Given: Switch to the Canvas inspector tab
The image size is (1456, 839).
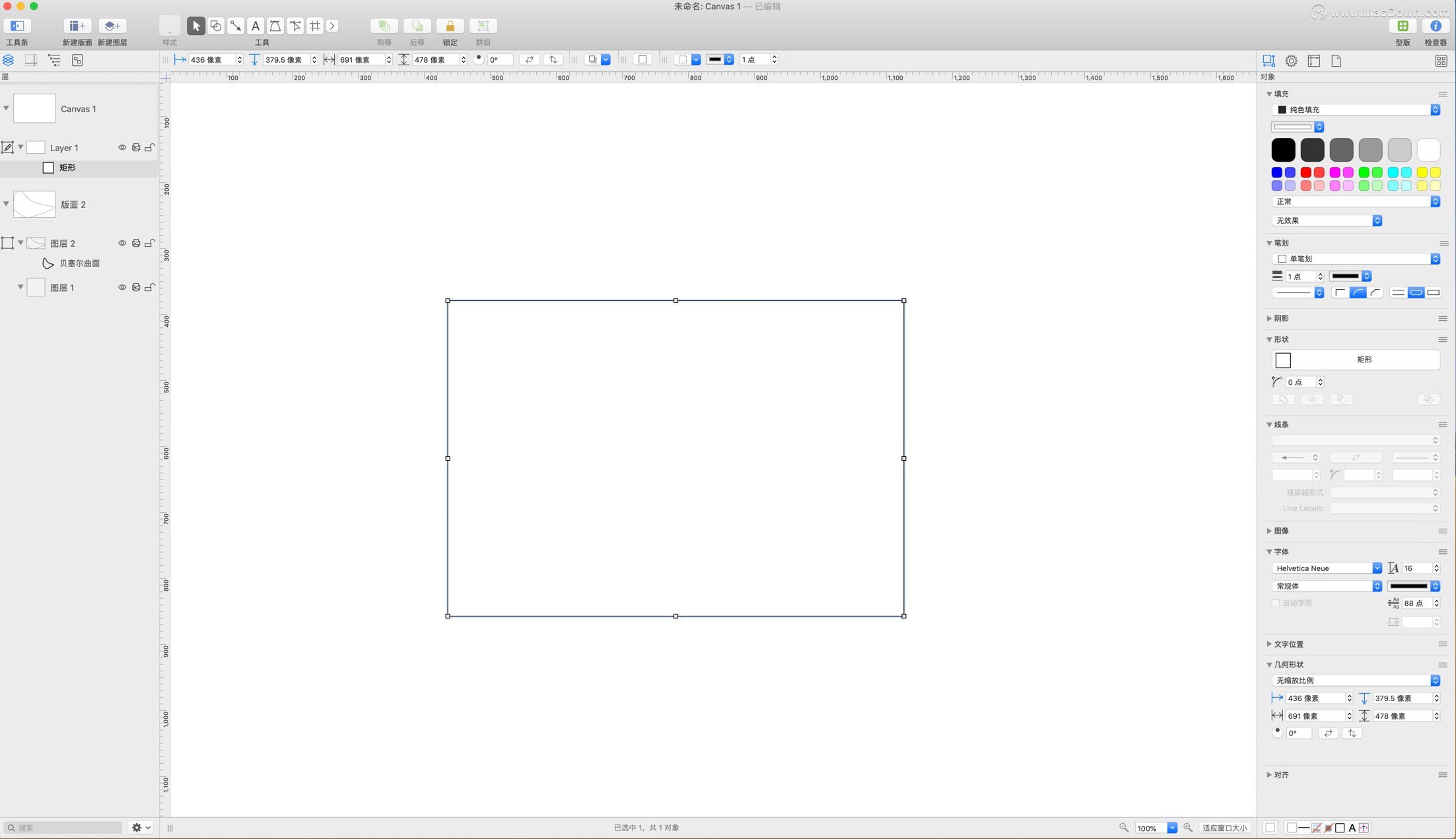Looking at the screenshot, I should pos(1313,61).
